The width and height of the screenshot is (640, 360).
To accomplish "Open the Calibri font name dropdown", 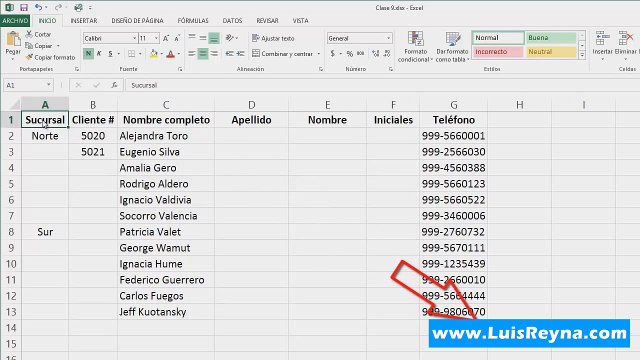I will [x=134, y=38].
